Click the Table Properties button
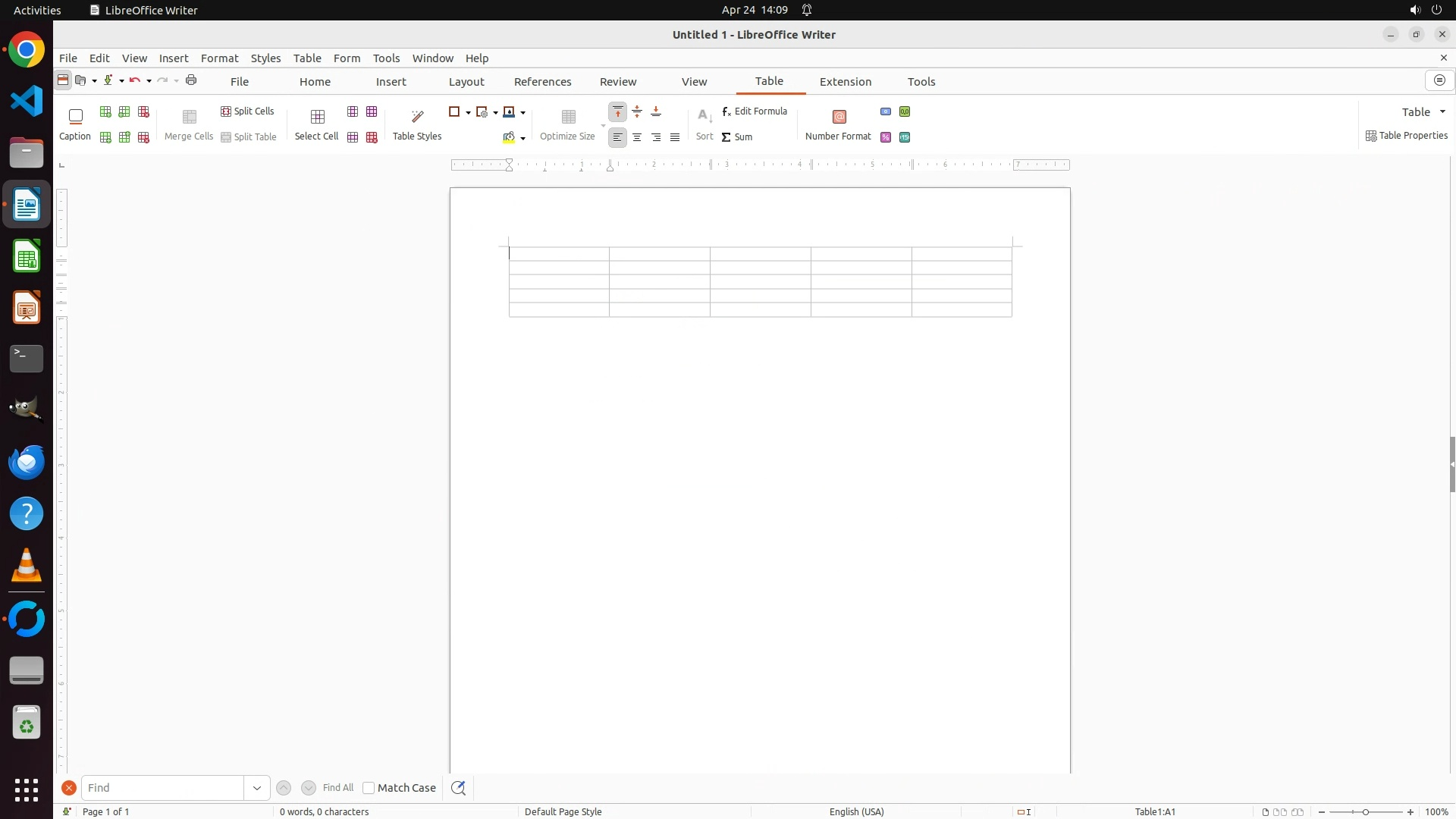Viewport: 1456px width, 819px height. (1407, 136)
